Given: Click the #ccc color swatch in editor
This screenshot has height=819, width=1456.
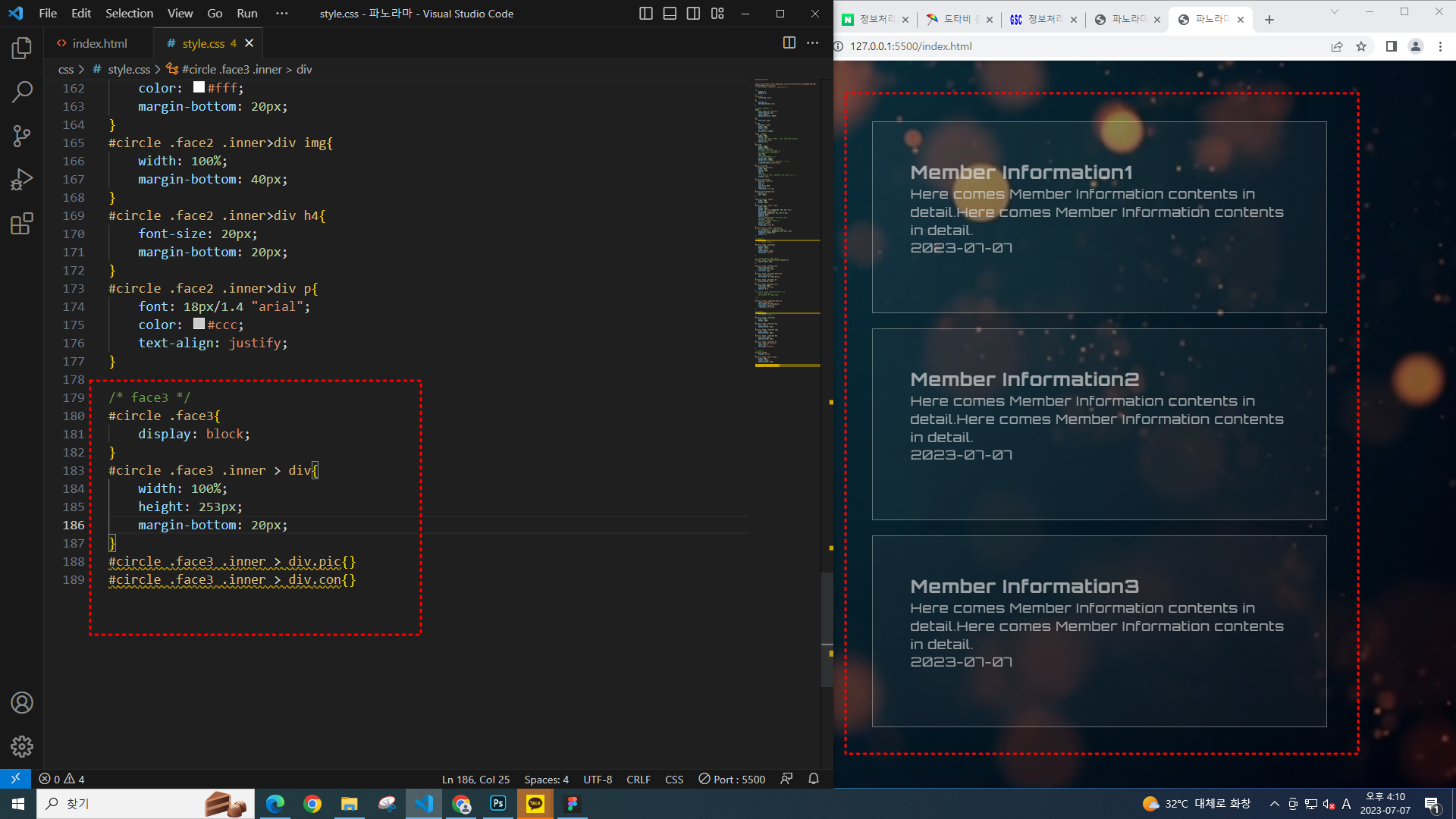Looking at the screenshot, I should (x=199, y=324).
